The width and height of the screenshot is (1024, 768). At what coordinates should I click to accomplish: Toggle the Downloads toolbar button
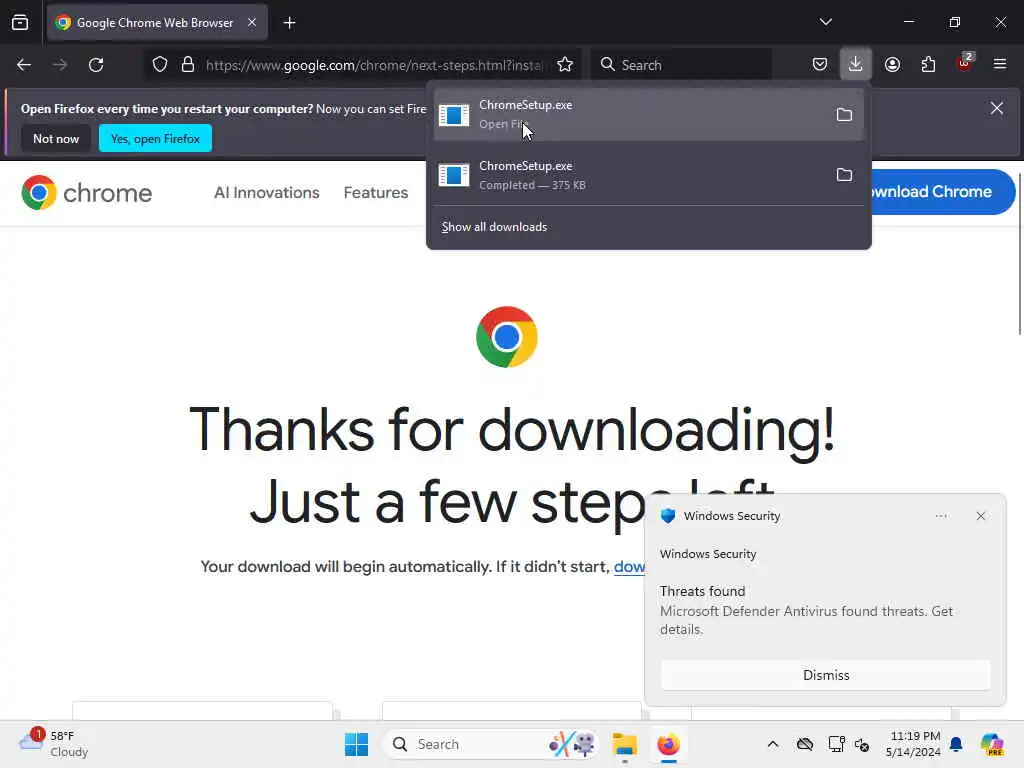point(856,64)
